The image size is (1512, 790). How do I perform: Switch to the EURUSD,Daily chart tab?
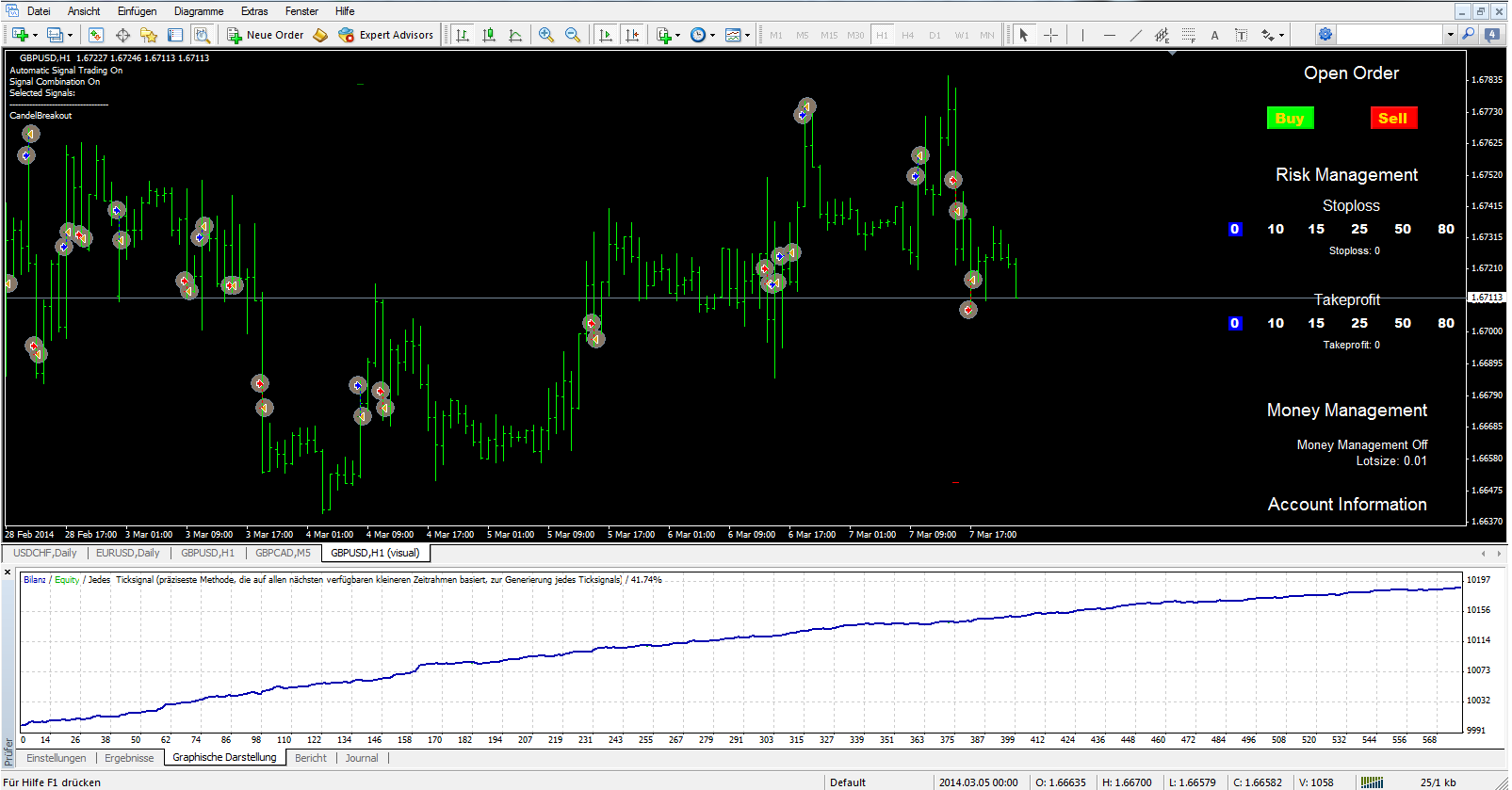coord(128,553)
